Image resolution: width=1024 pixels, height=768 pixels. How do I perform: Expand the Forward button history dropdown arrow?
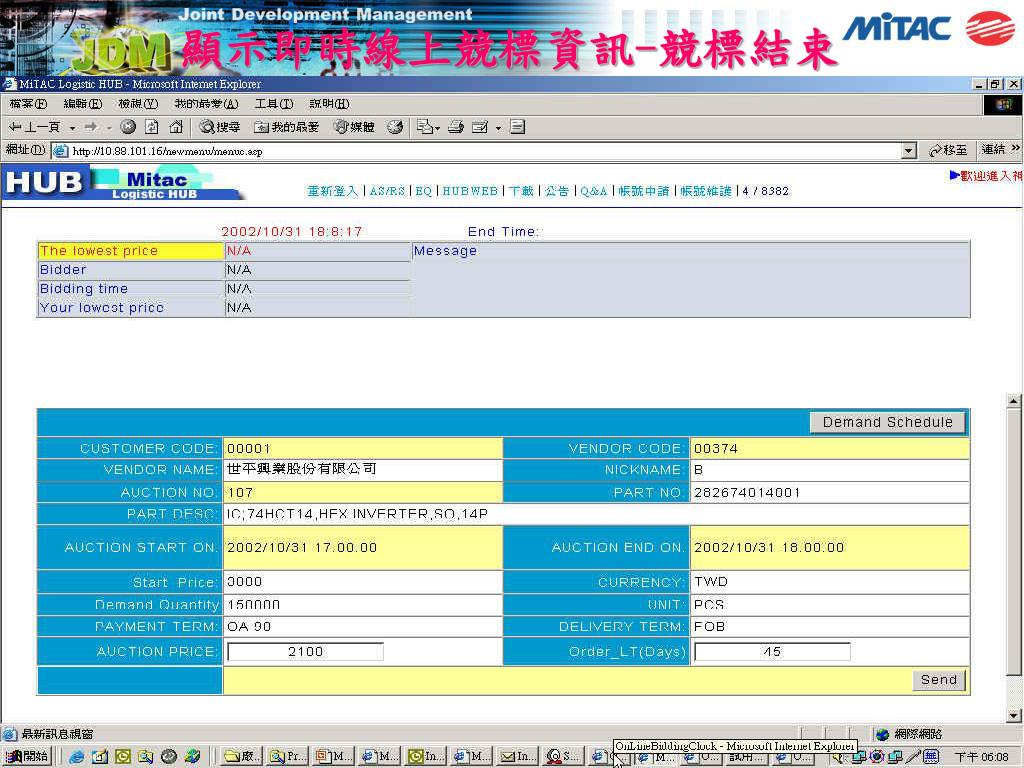tap(109, 128)
